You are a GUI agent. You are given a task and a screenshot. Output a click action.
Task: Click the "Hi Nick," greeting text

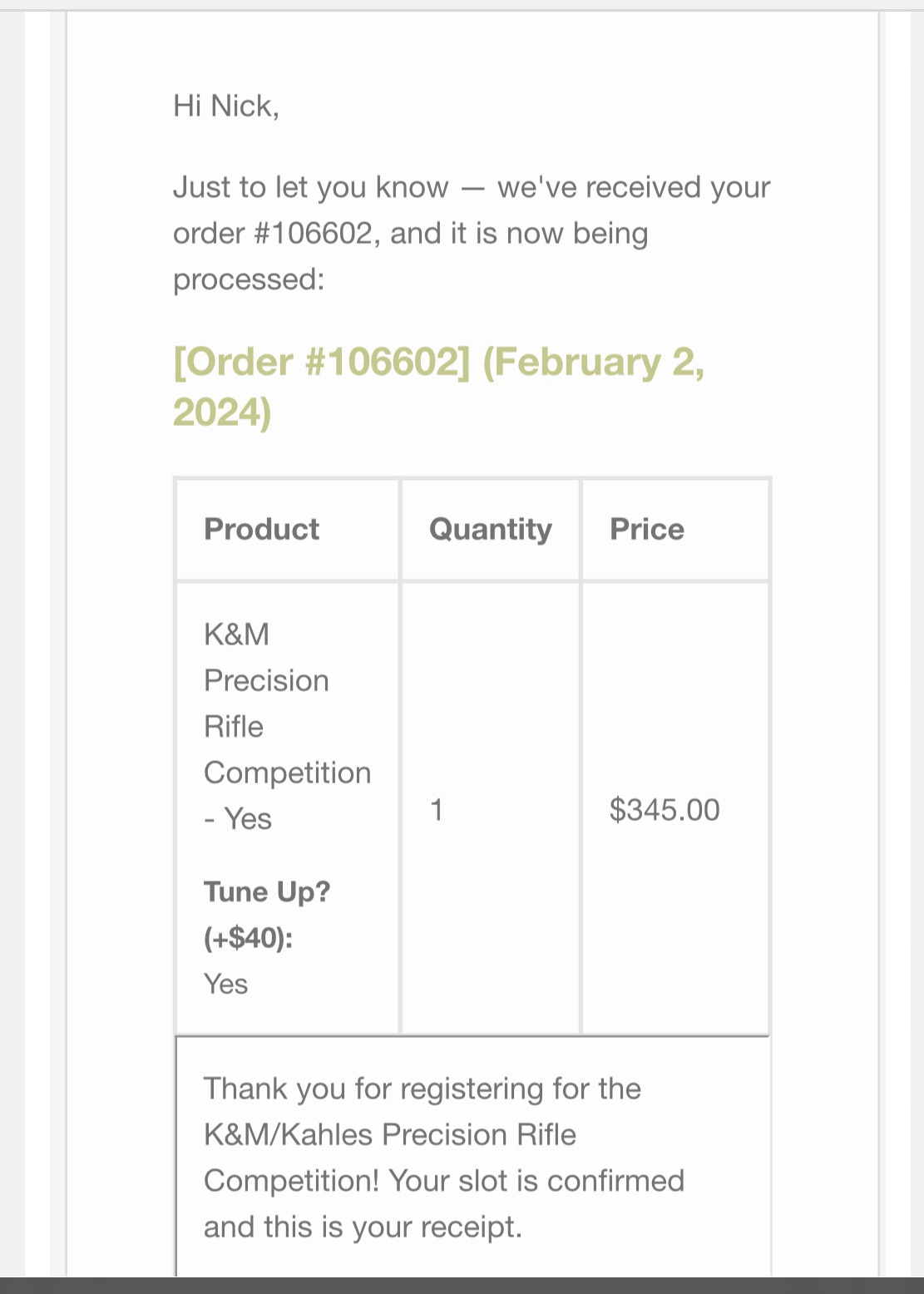tap(226, 106)
